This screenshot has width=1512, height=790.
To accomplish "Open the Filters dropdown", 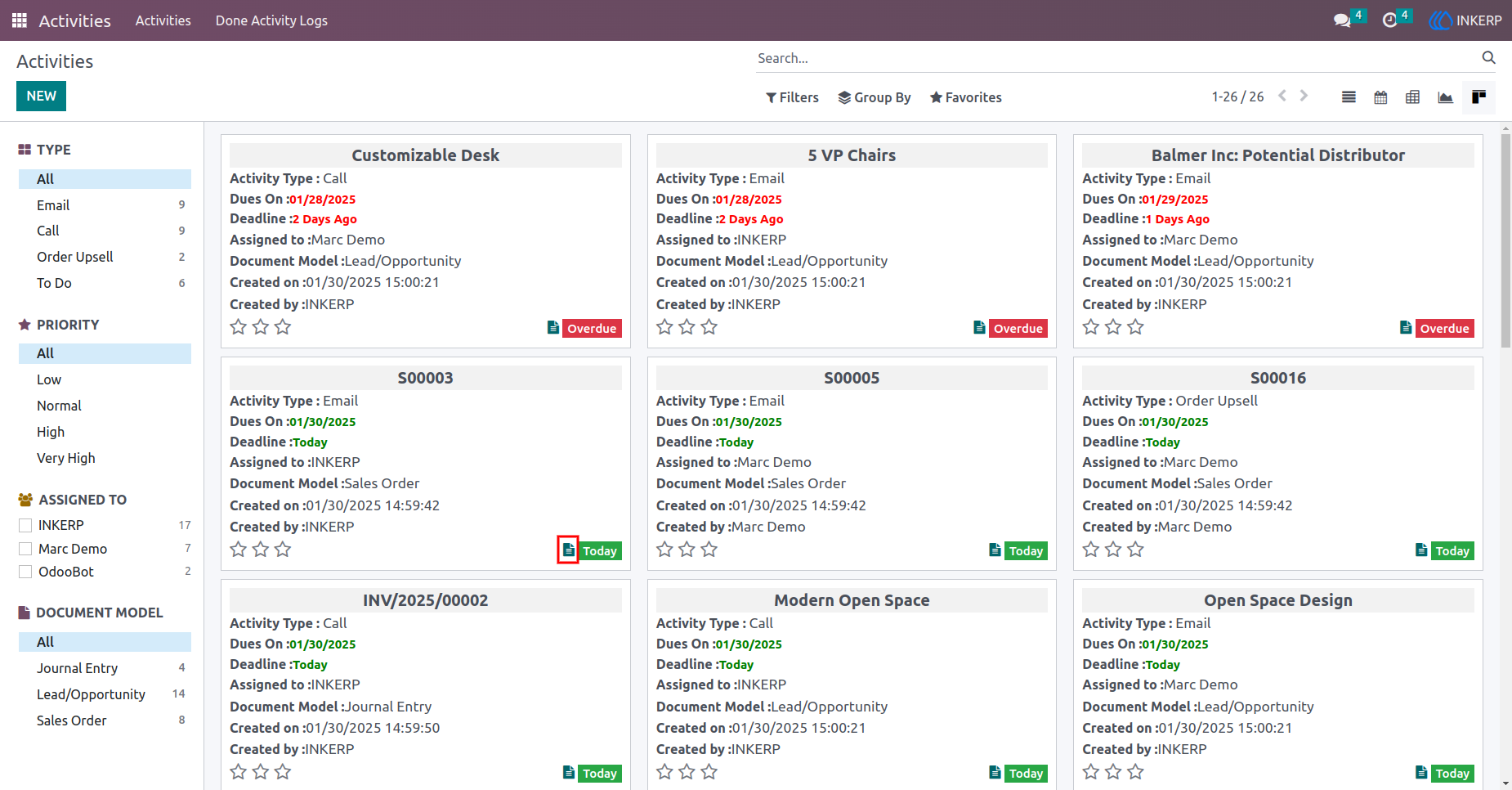I will (x=792, y=97).
